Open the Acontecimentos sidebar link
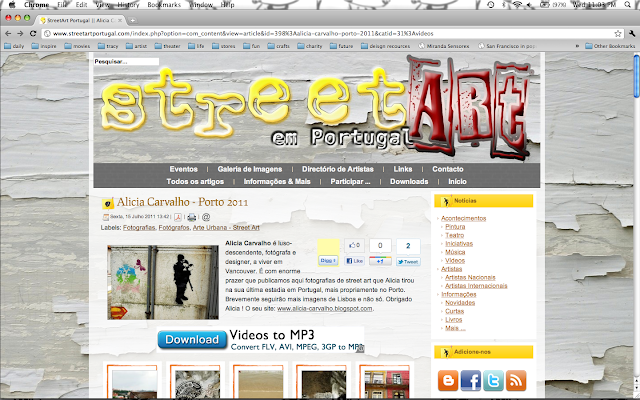 pyautogui.click(x=463, y=218)
